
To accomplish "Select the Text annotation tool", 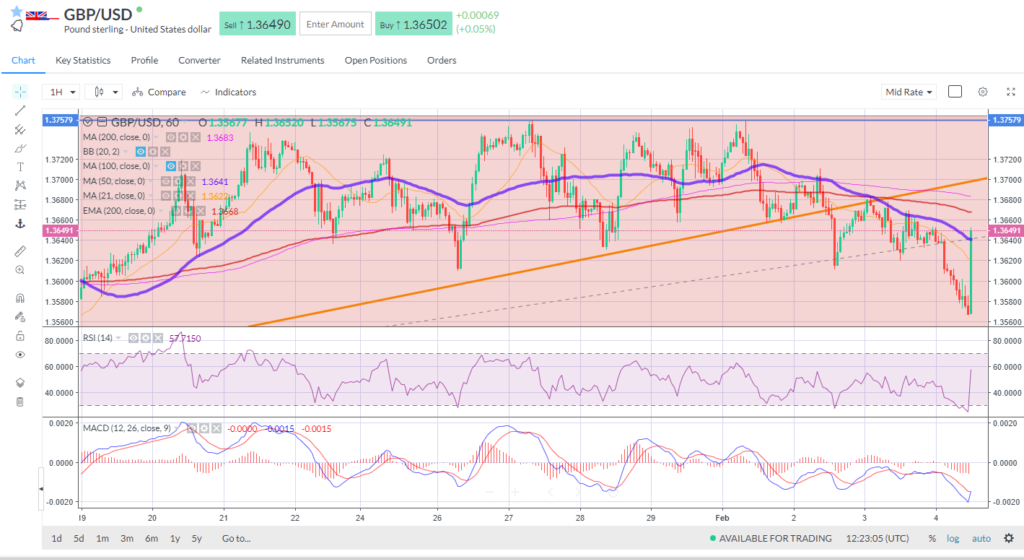I will click(x=19, y=167).
